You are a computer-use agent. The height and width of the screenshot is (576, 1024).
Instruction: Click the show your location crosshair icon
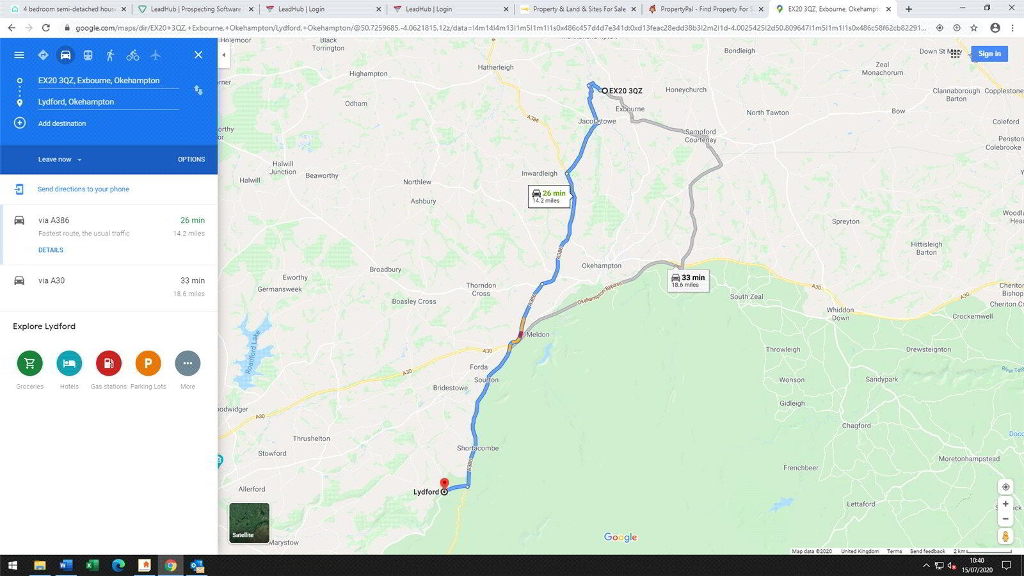point(1005,487)
